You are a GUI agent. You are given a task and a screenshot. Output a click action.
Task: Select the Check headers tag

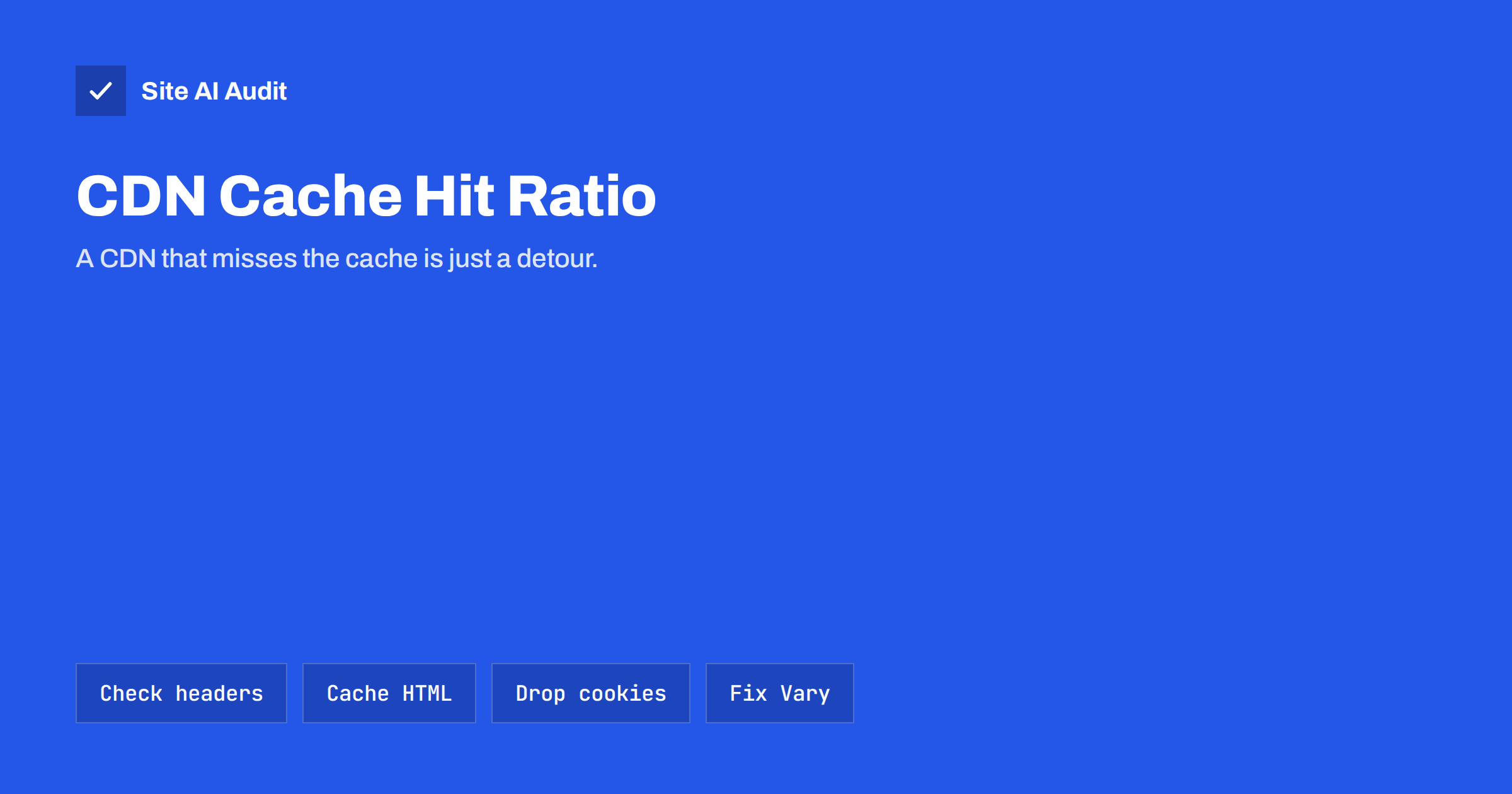point(181,693)
